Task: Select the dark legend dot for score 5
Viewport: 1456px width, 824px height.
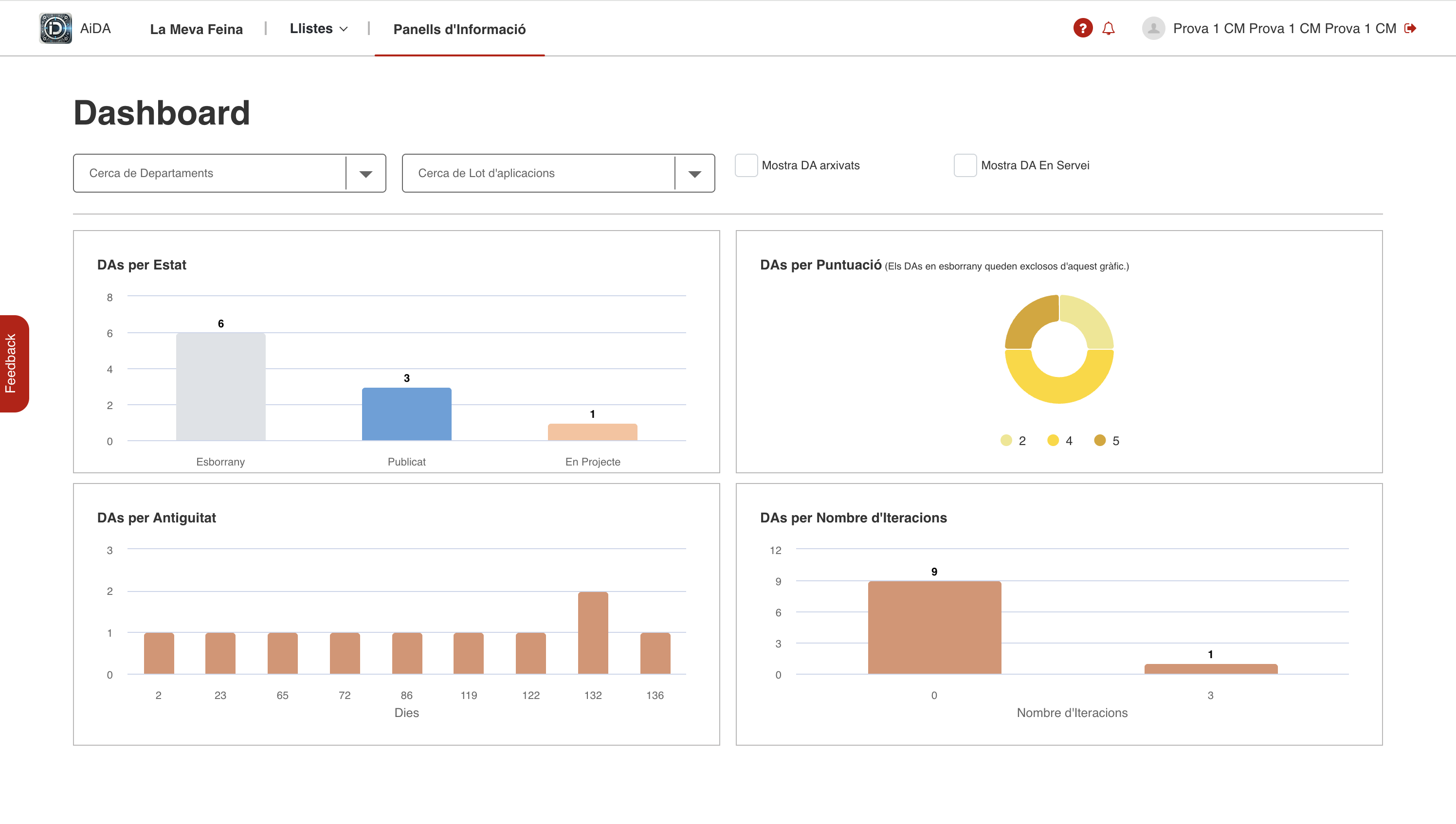Action: [x=1100, y=440]
